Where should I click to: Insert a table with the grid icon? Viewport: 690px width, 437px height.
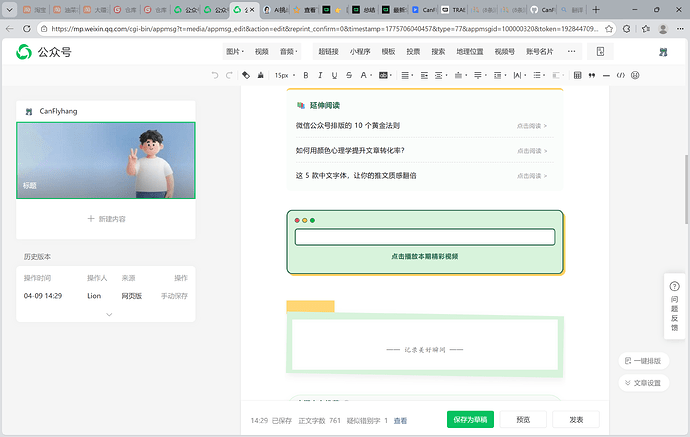point(576,75)
